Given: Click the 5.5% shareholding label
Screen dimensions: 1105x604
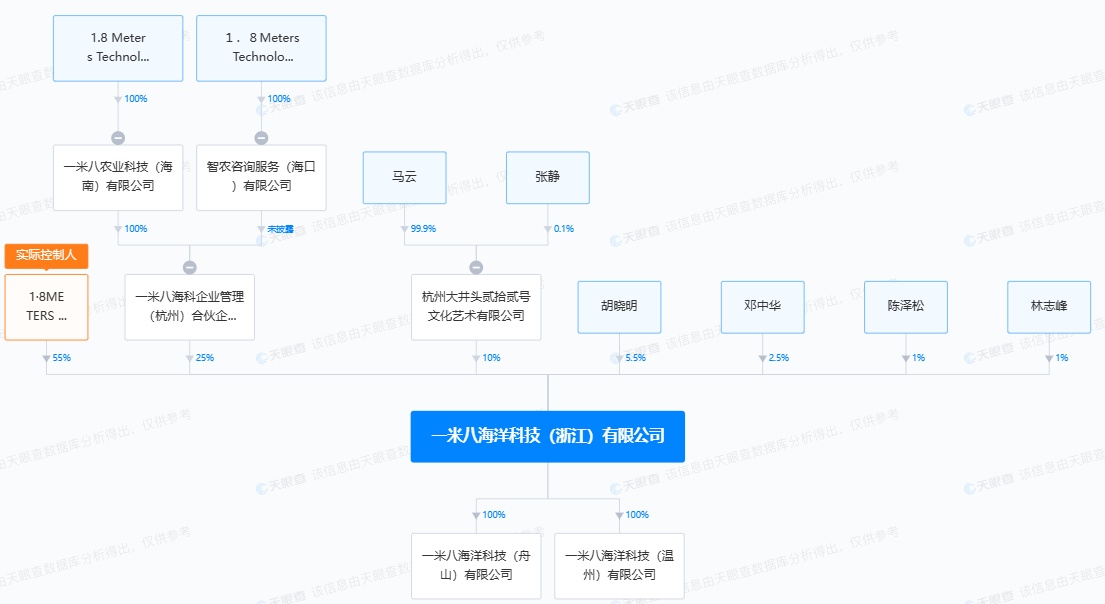Looking at the screenshot, I should pos(636,358).
